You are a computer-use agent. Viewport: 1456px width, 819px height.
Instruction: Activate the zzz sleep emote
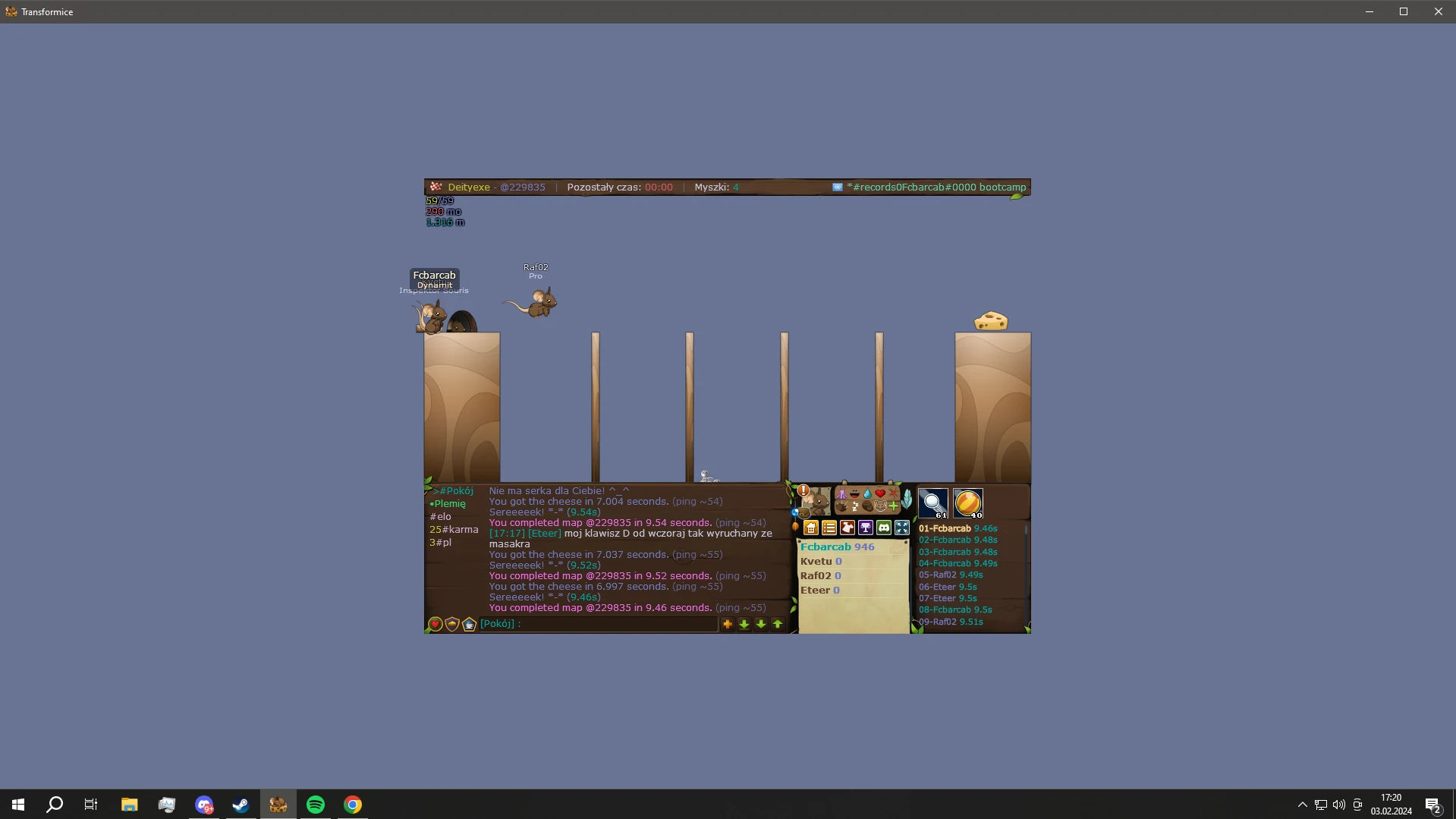pos(854,506)
